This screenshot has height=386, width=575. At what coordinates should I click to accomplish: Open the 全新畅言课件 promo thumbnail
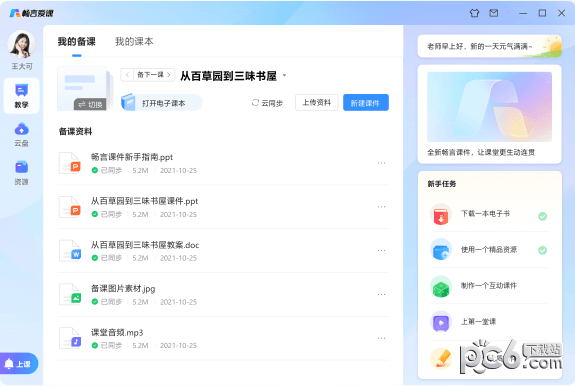pyautogui.click(x=489, y=107)
